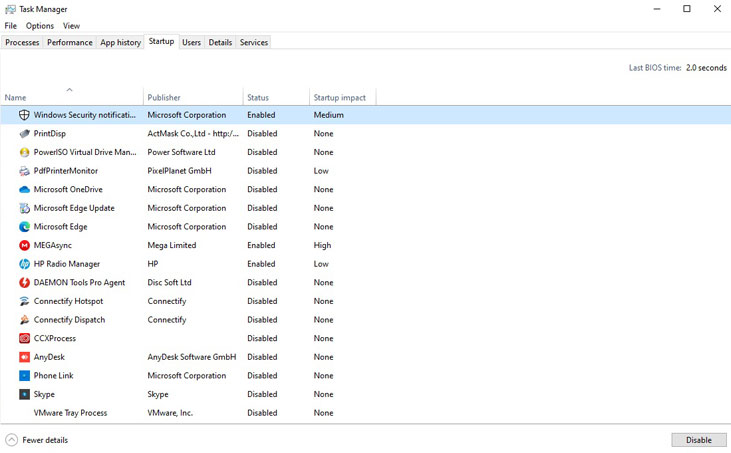The image size is (731, 453).
Task: Click Low impact in PdfPrinterMonitor row
Action: [x=321, y=171]
